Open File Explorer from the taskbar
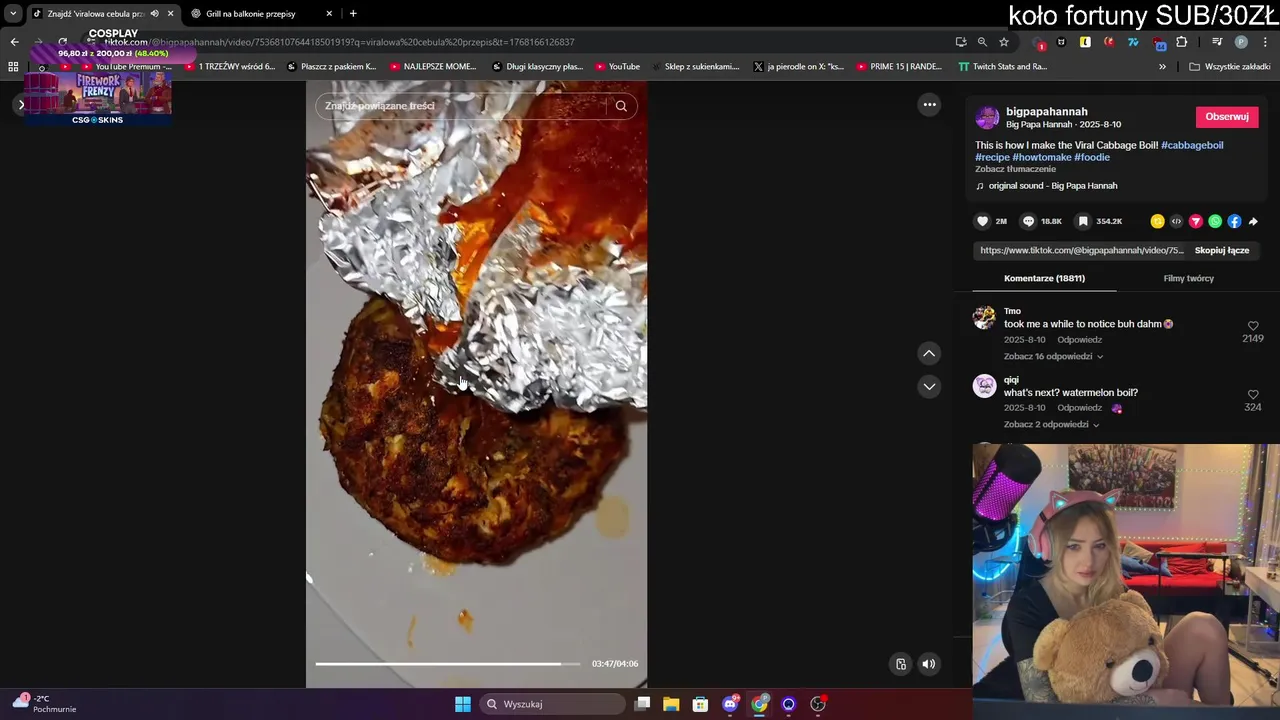Viewport: 1280px width, 720px height. click(x=671, y=704)
